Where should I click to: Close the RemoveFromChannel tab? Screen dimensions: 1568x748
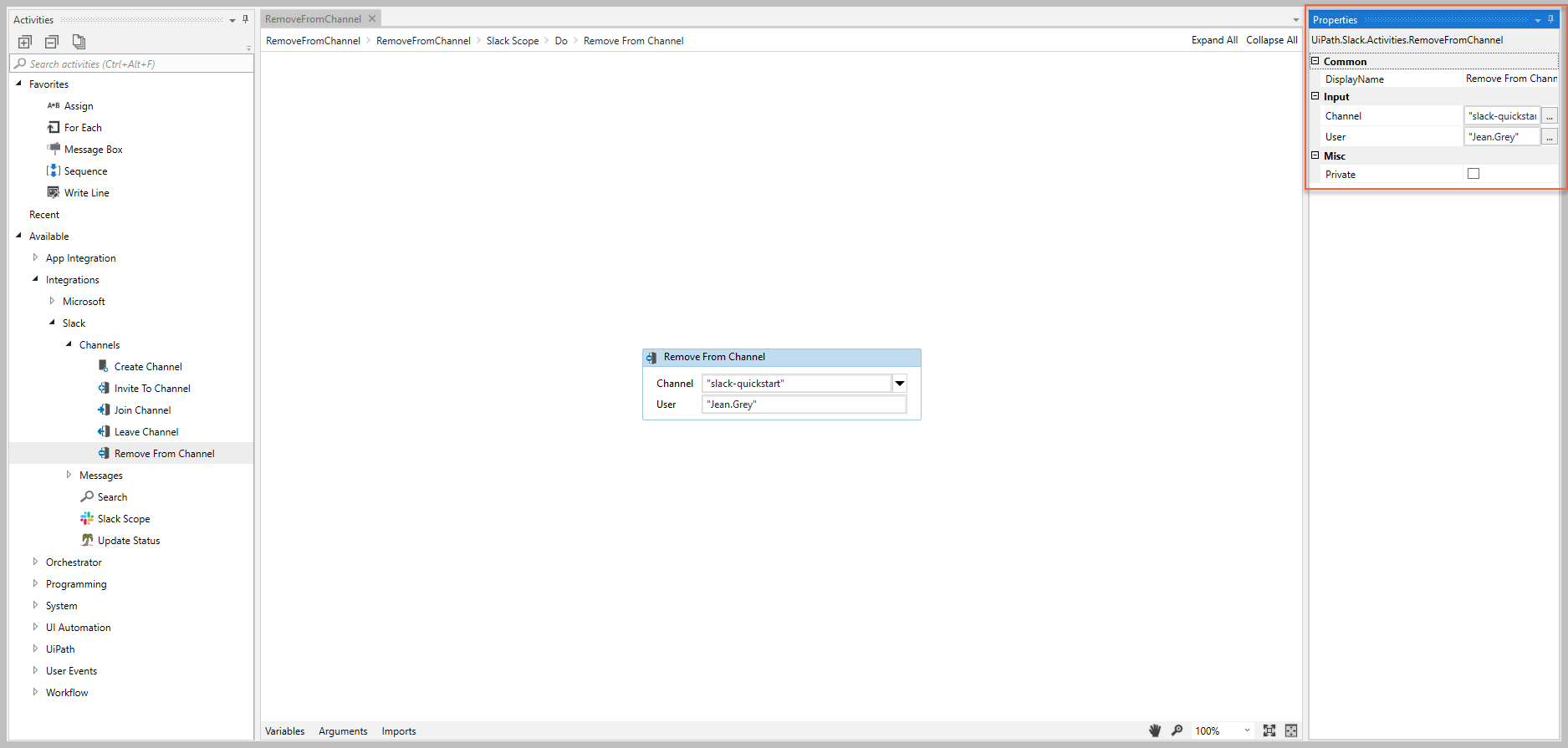point(372,18)
